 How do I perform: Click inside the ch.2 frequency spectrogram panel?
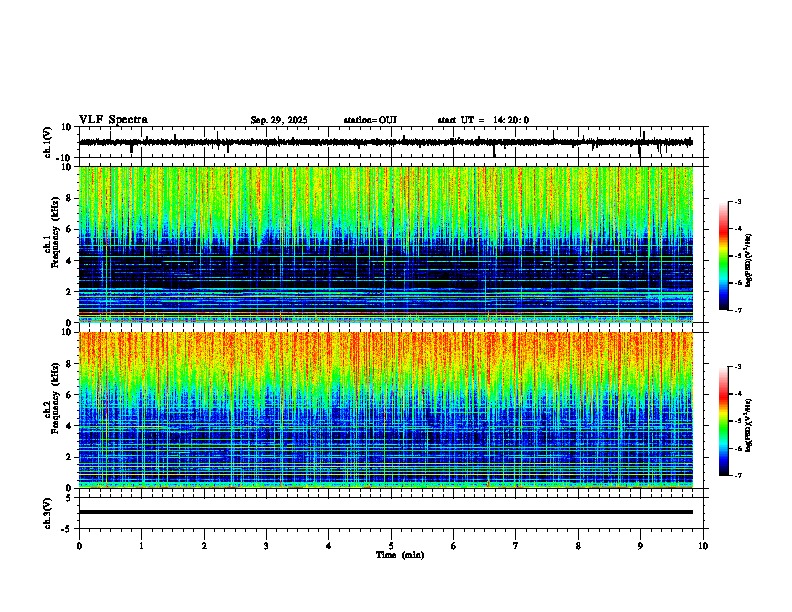386,410
